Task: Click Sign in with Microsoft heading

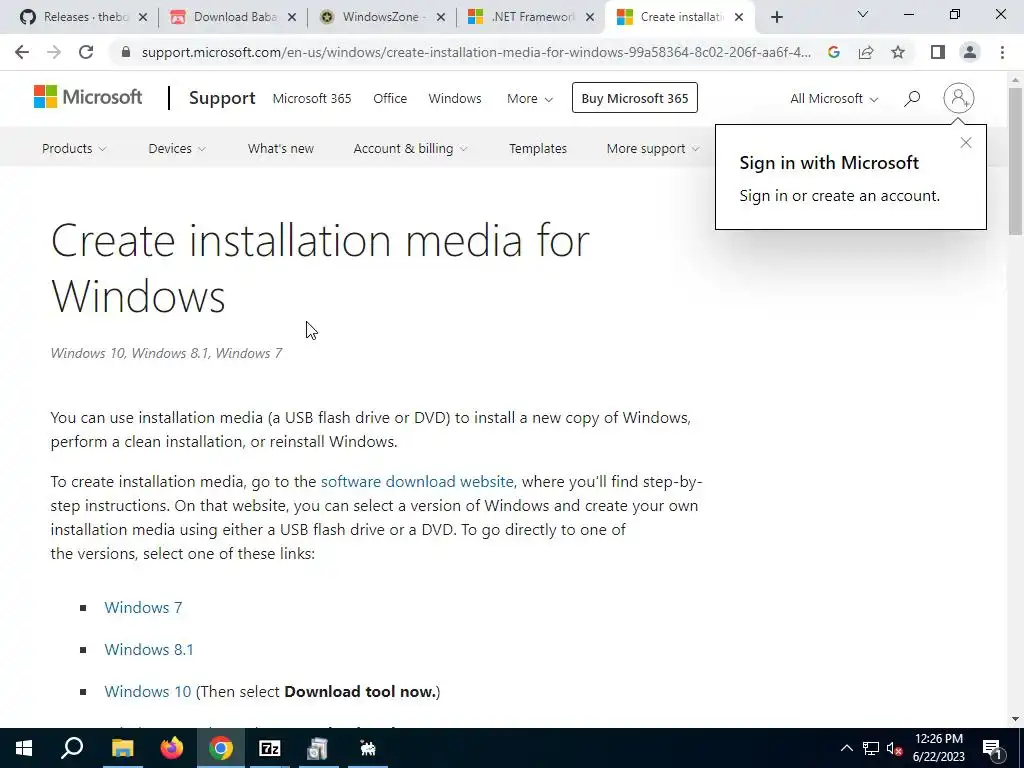Action: point(829,163)
